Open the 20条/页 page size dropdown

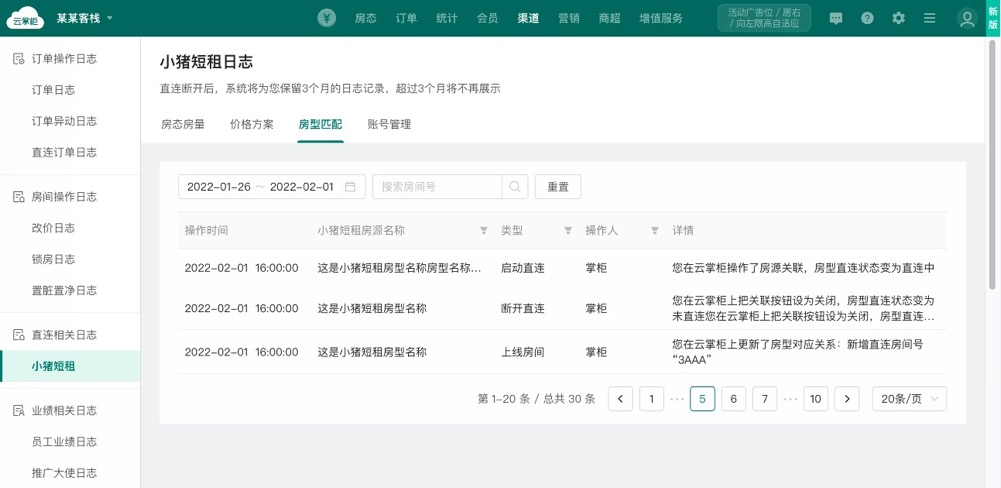(909, 399)
